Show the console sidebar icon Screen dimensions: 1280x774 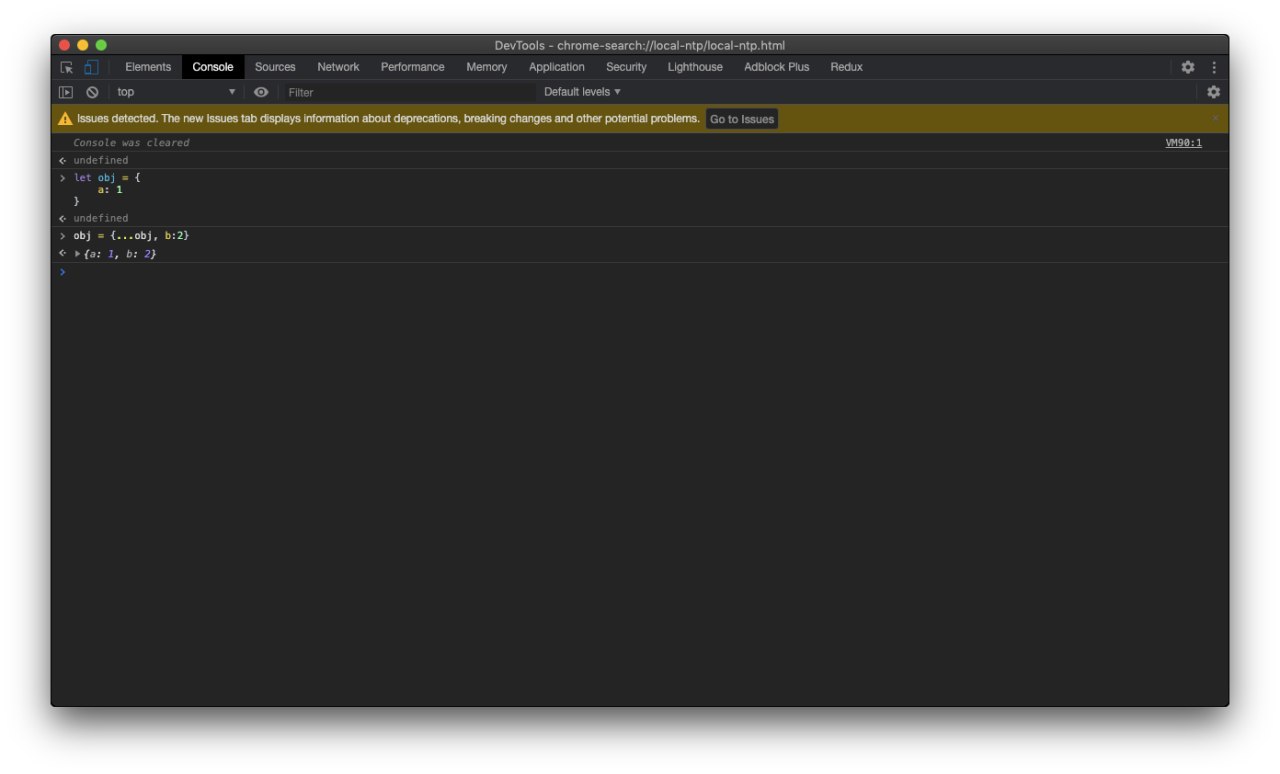click(x=66, y=92)
